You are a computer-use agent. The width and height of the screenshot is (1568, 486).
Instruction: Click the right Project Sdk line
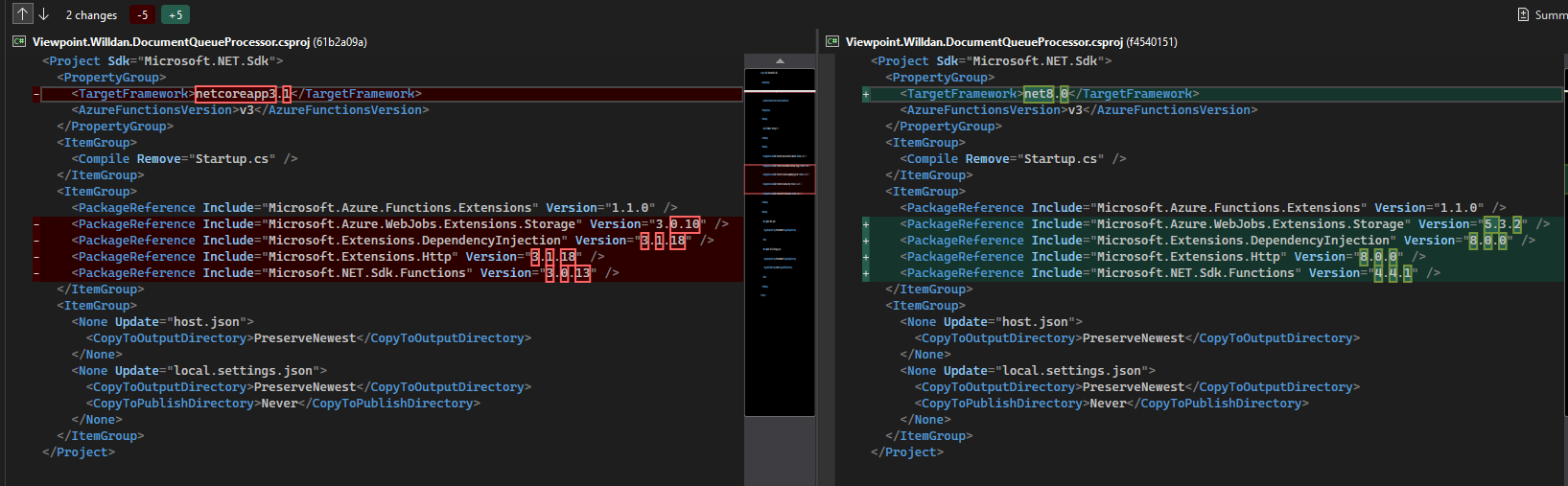tap(992, 61)
